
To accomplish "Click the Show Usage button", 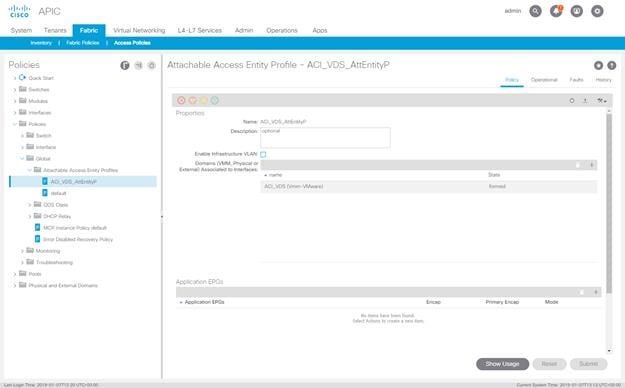I will (x=502, y=364).
